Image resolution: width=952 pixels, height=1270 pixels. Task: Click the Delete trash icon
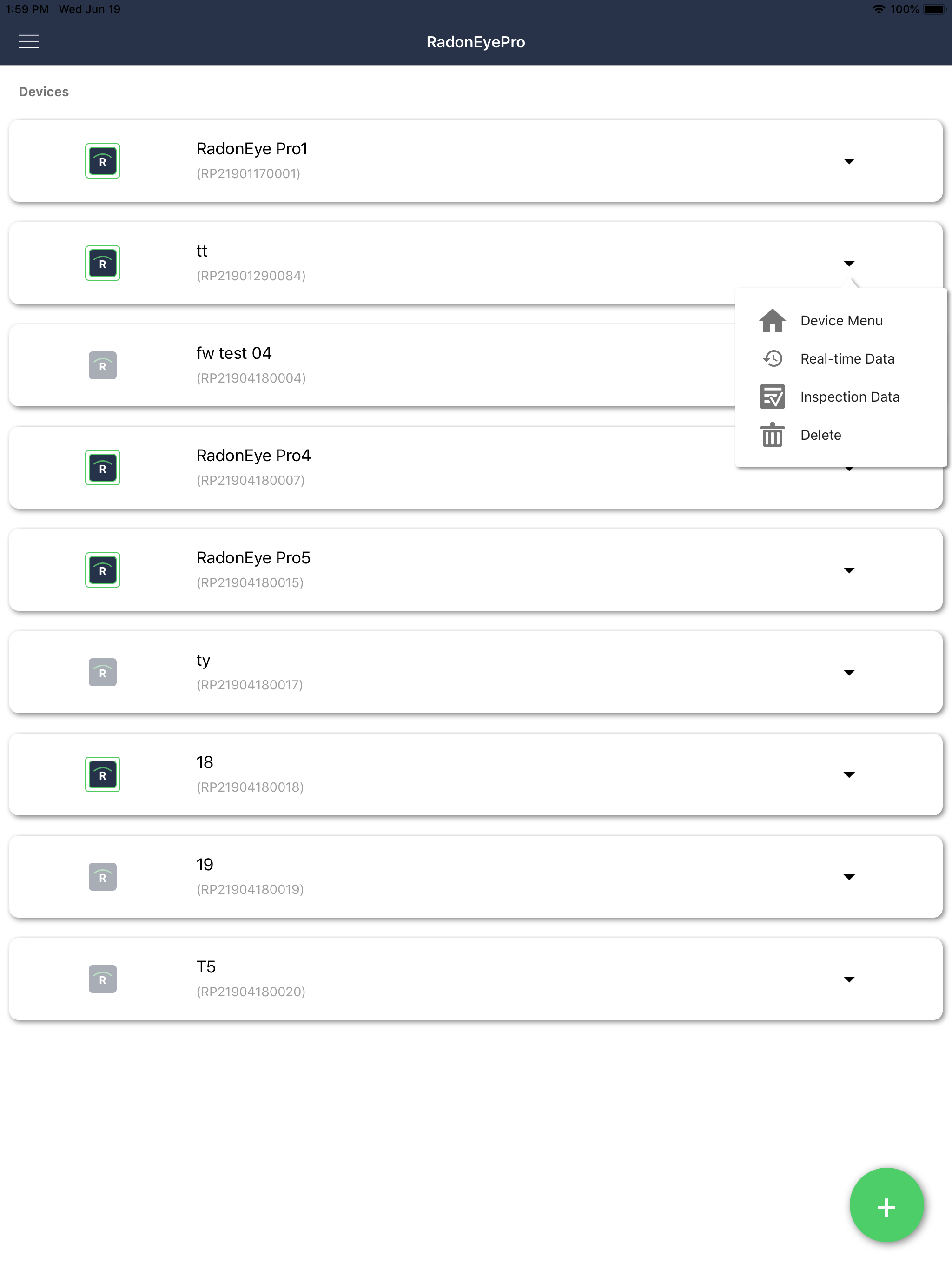[772, 435]
